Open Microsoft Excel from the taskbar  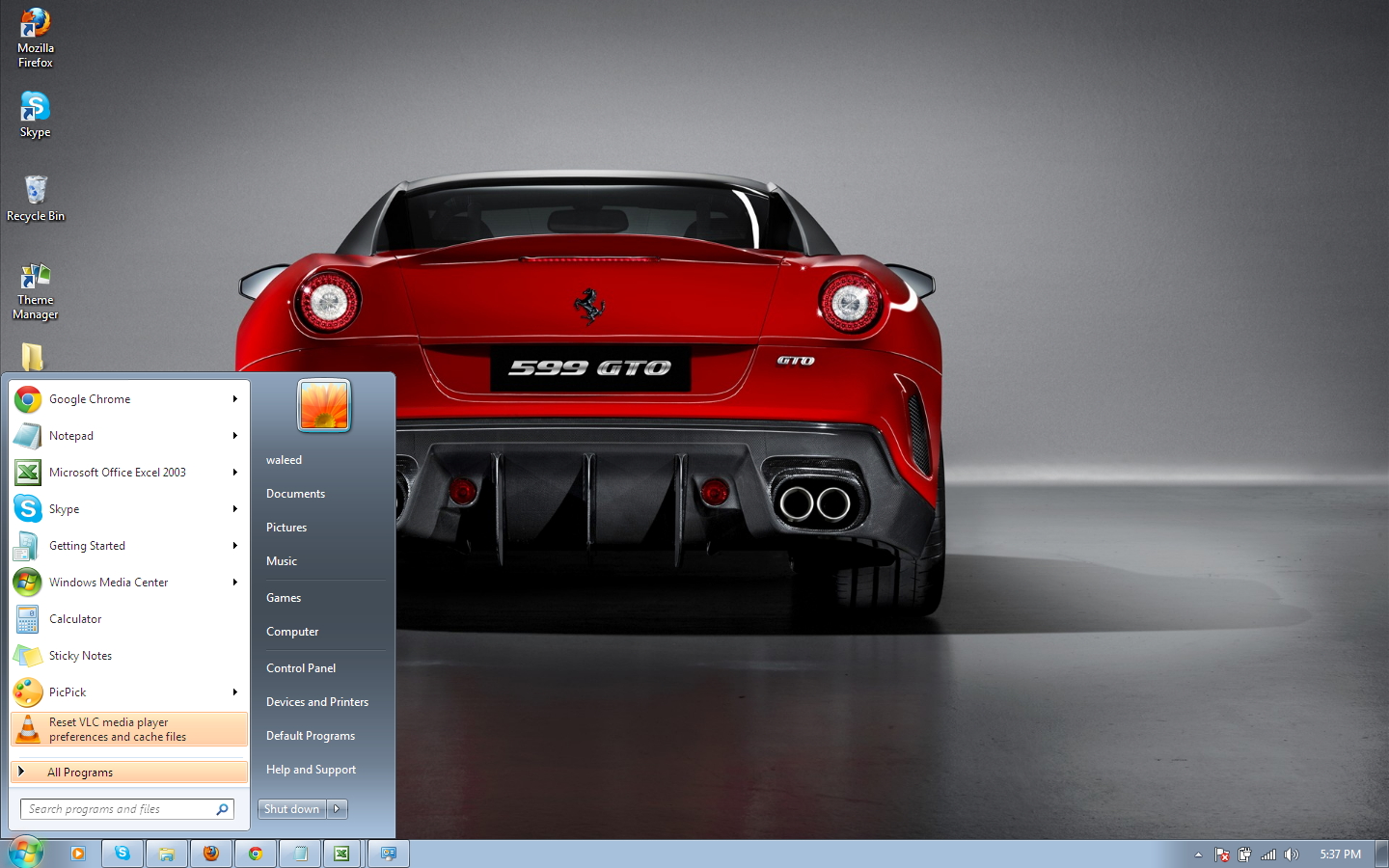pyautogui.click(x=343, y=853)
